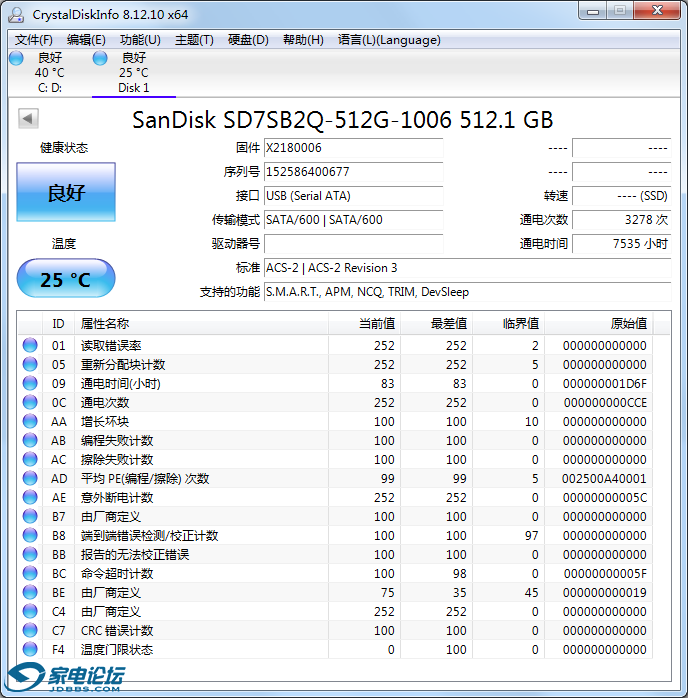Click the ID column header

pos(58,324)
